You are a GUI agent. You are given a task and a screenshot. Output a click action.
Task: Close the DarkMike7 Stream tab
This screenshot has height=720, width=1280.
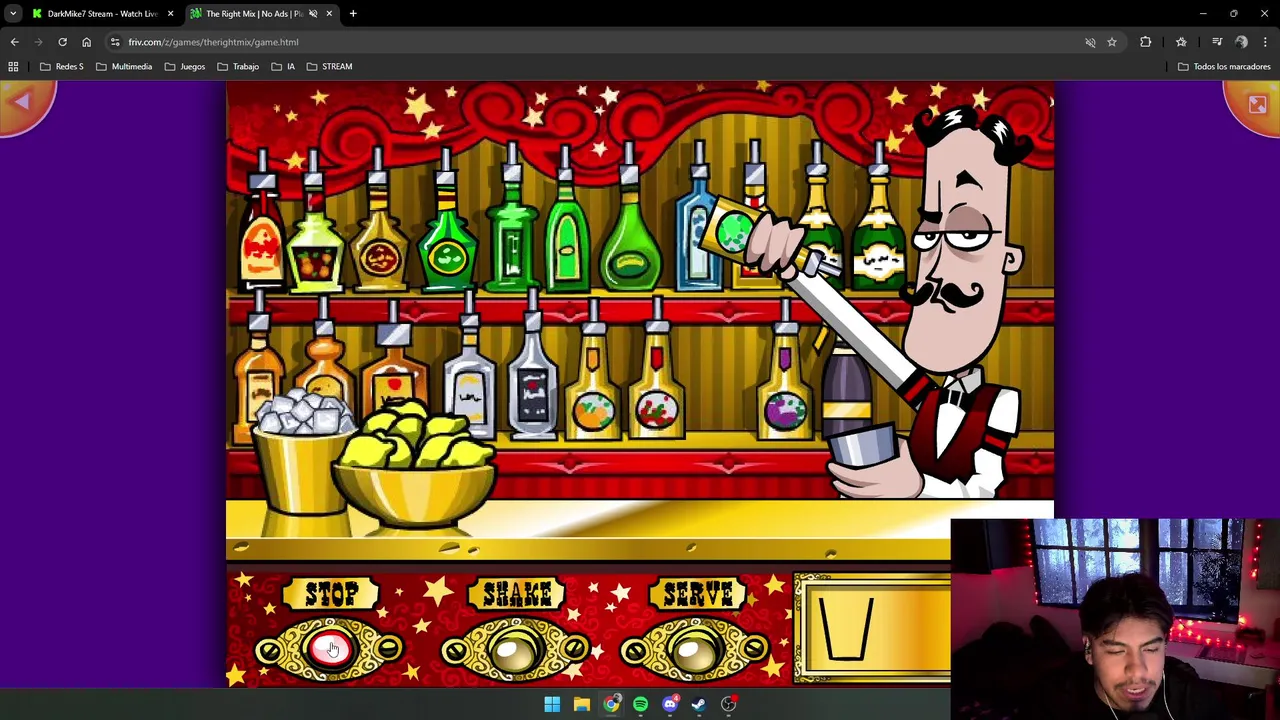click(170, 14)
